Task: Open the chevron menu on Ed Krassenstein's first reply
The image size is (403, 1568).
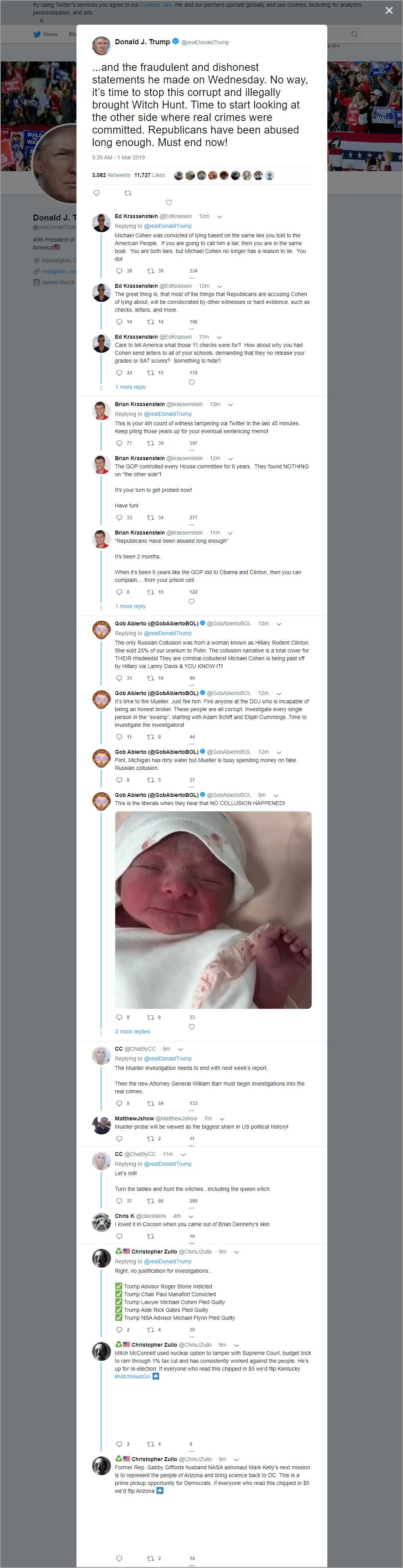Action: coord(220,217)
